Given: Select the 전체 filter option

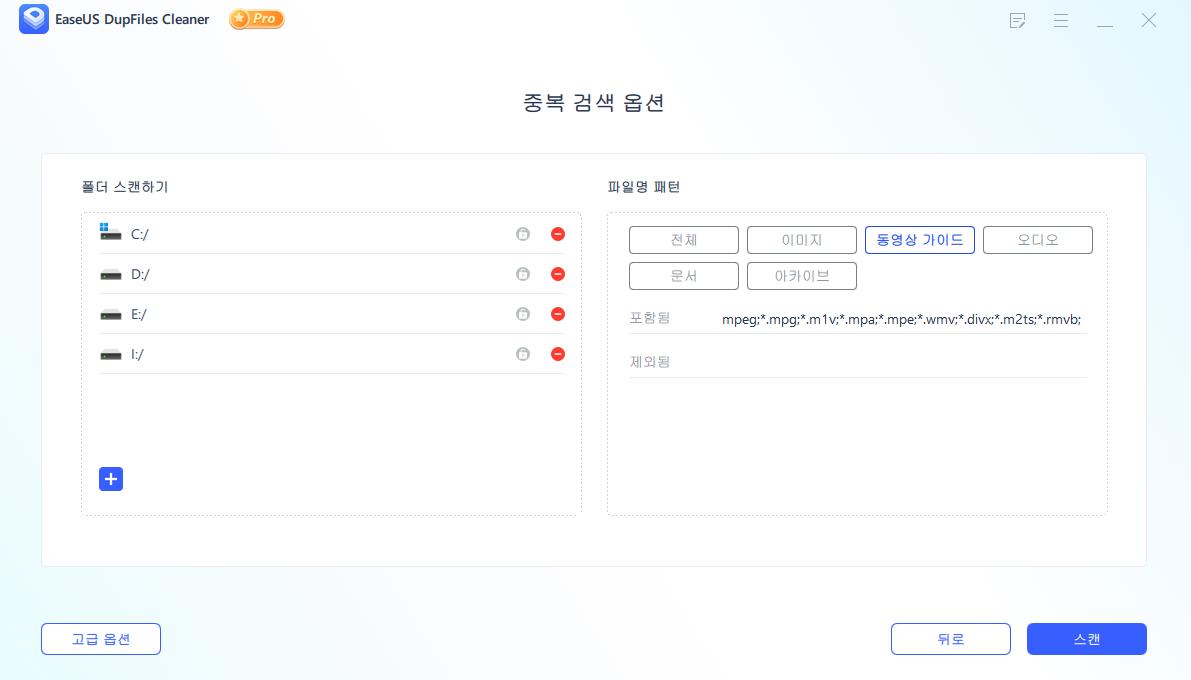Looking at the screenshot, I should click(684, 240).
